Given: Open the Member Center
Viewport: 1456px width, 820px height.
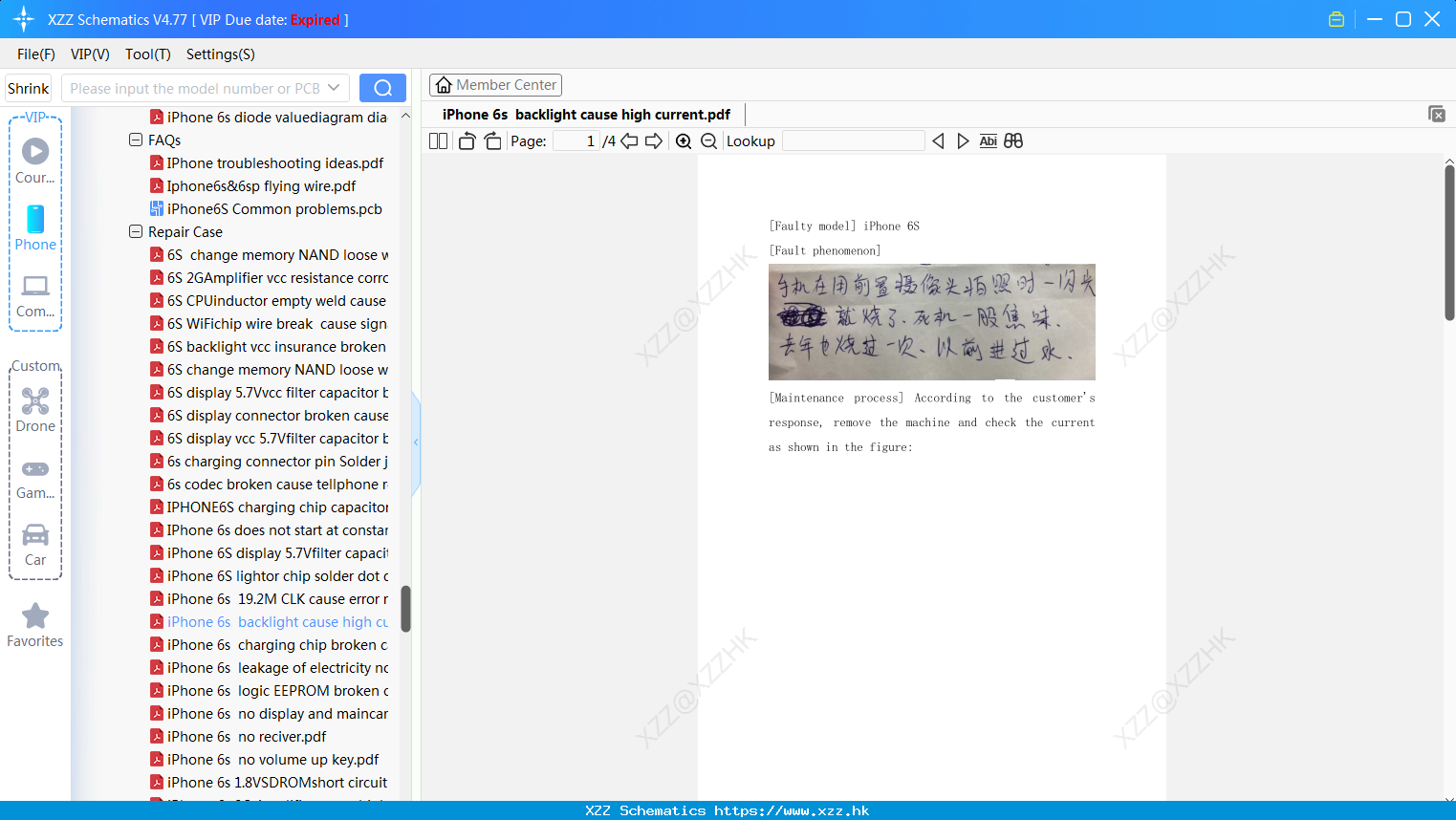Looking at the screenshot, I should pyautogui.click(x=495, y=85).
